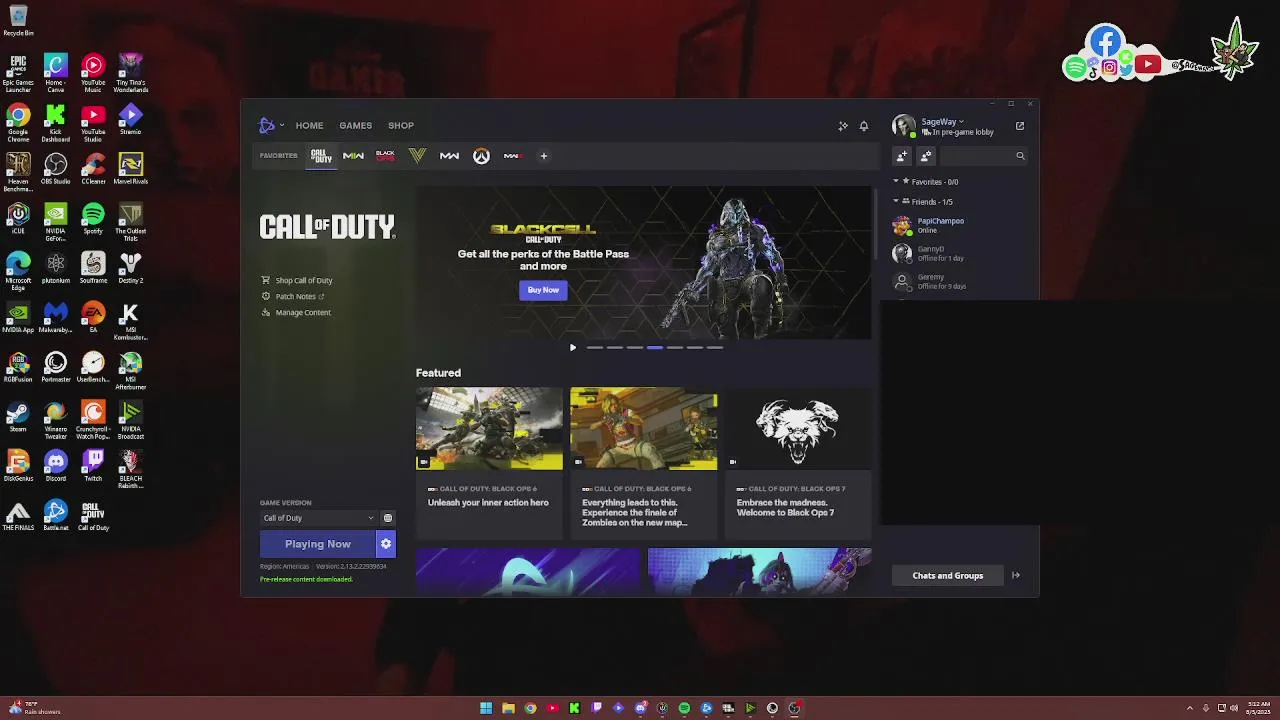Click the Add a Friend icon
The image size is (1280, 720).
click(x=902, y=156)
